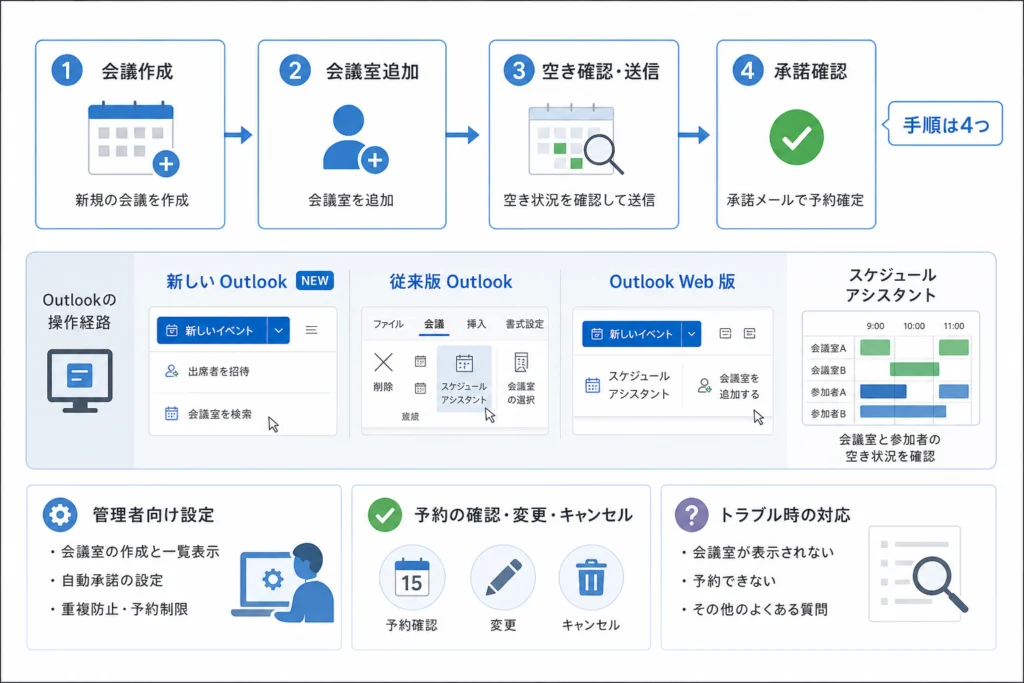Screen dimensions: 1024x683
Task: Click the gear icon next to 管理者向け設定
Action: pyautogui.click(x=59, y=515)
